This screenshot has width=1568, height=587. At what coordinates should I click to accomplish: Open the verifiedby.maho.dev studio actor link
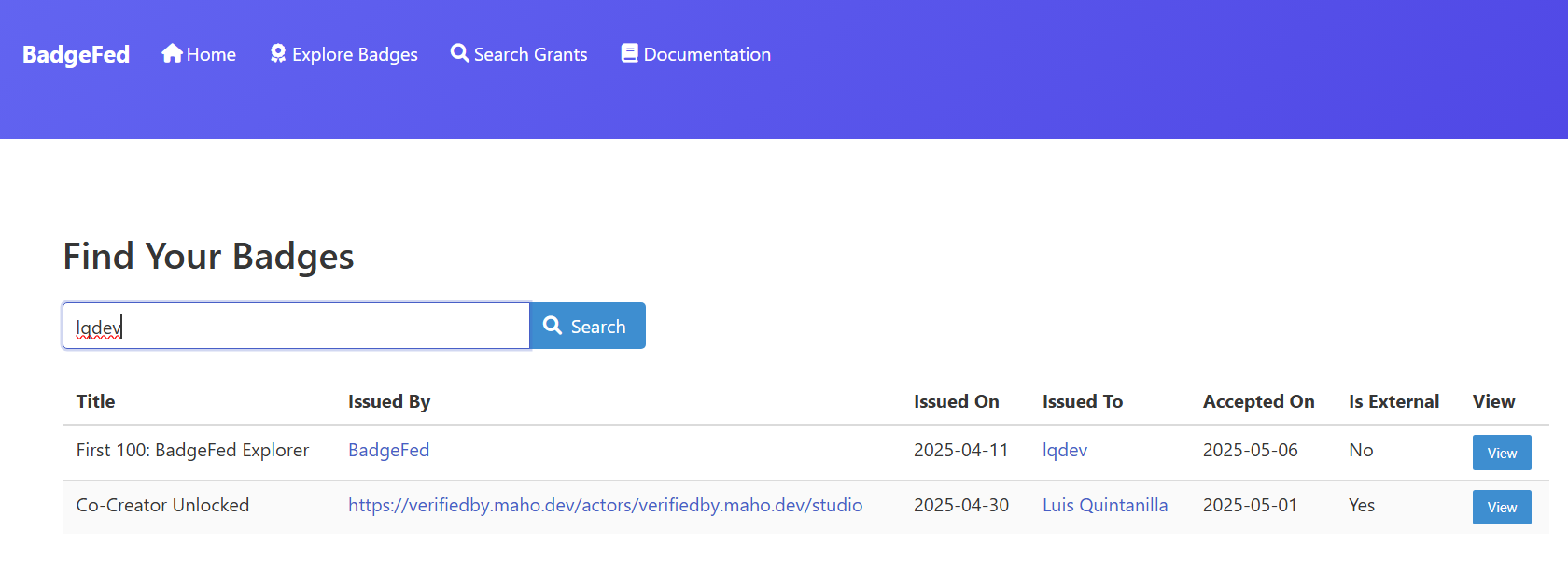tap(605, 505)
